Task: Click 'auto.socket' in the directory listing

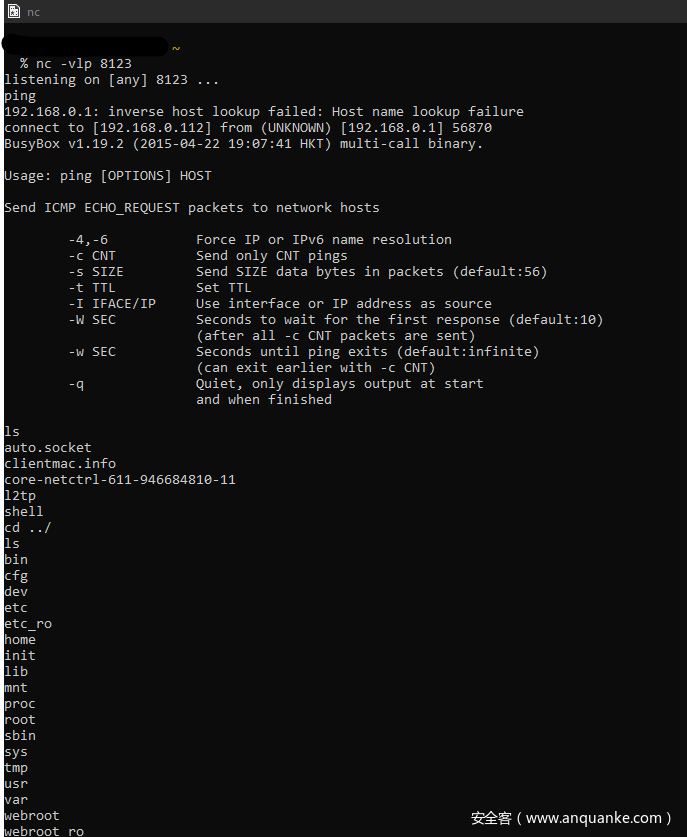Action: pos(47,448)
